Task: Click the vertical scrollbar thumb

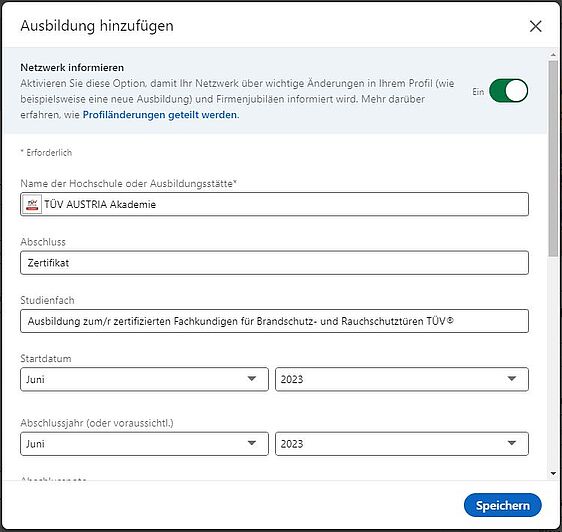Action: click(553, 158)
